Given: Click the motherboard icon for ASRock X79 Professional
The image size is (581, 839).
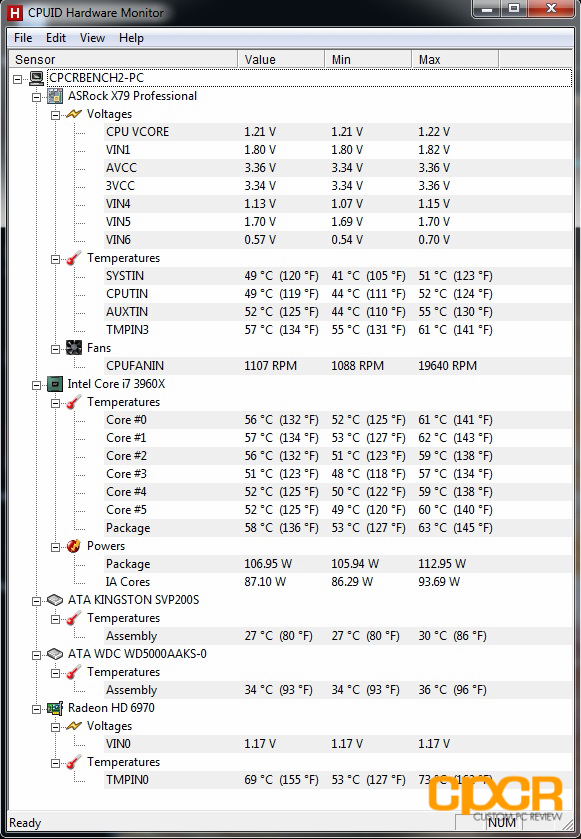Looking at the screenshot, I should [x=55, y=96].
